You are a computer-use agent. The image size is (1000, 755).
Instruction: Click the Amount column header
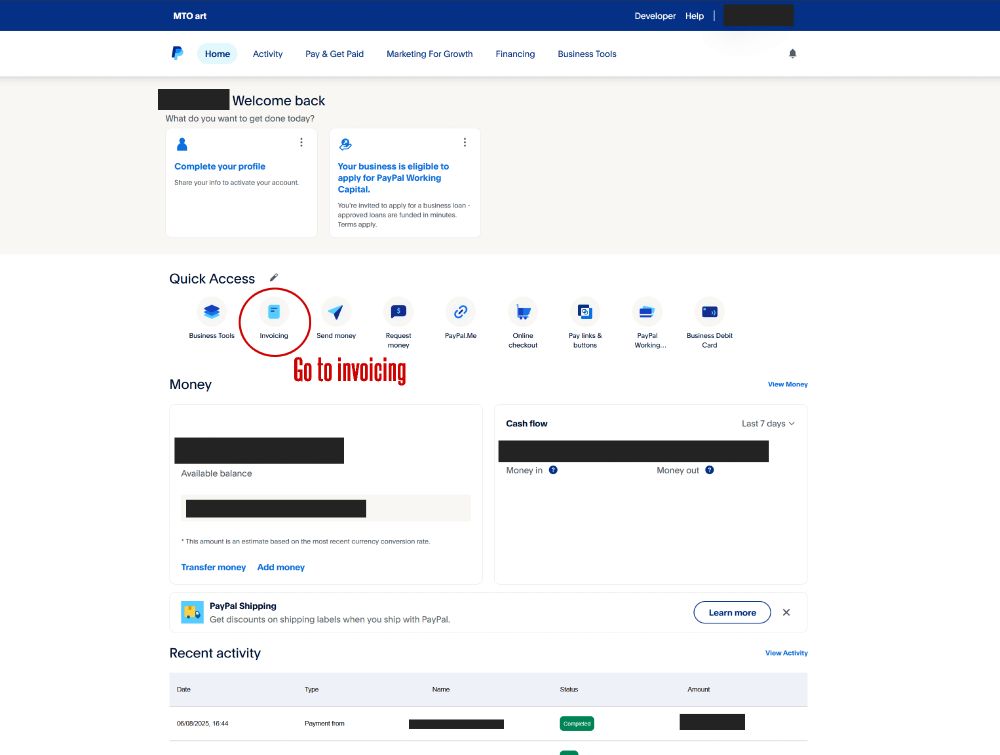point(698,689)
